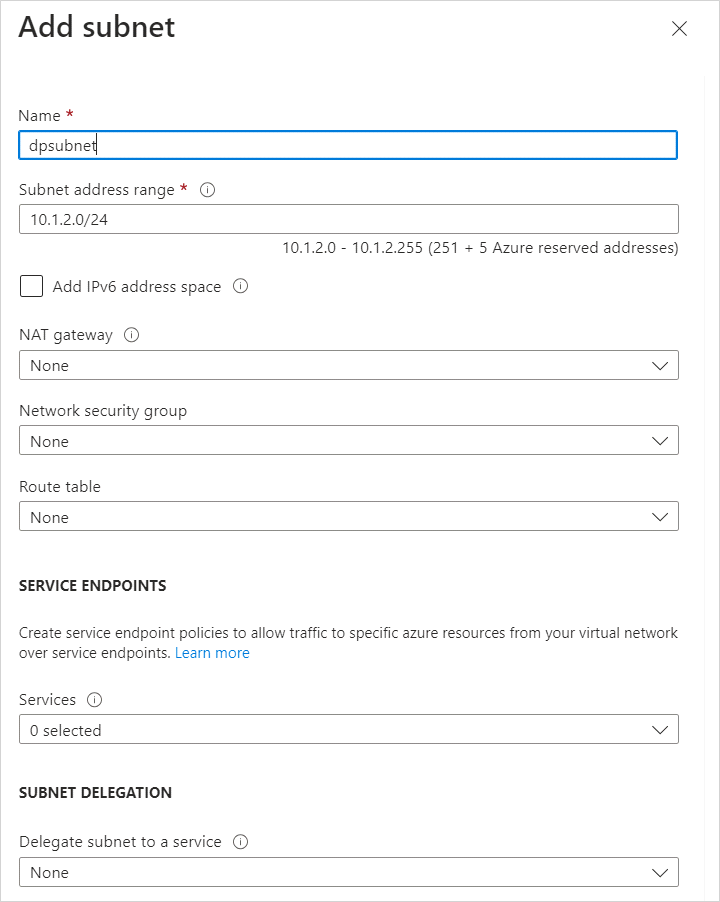Click the 'Name' field label
The image size is (720, 902).
pyautogui.click(x=40, y=116)
